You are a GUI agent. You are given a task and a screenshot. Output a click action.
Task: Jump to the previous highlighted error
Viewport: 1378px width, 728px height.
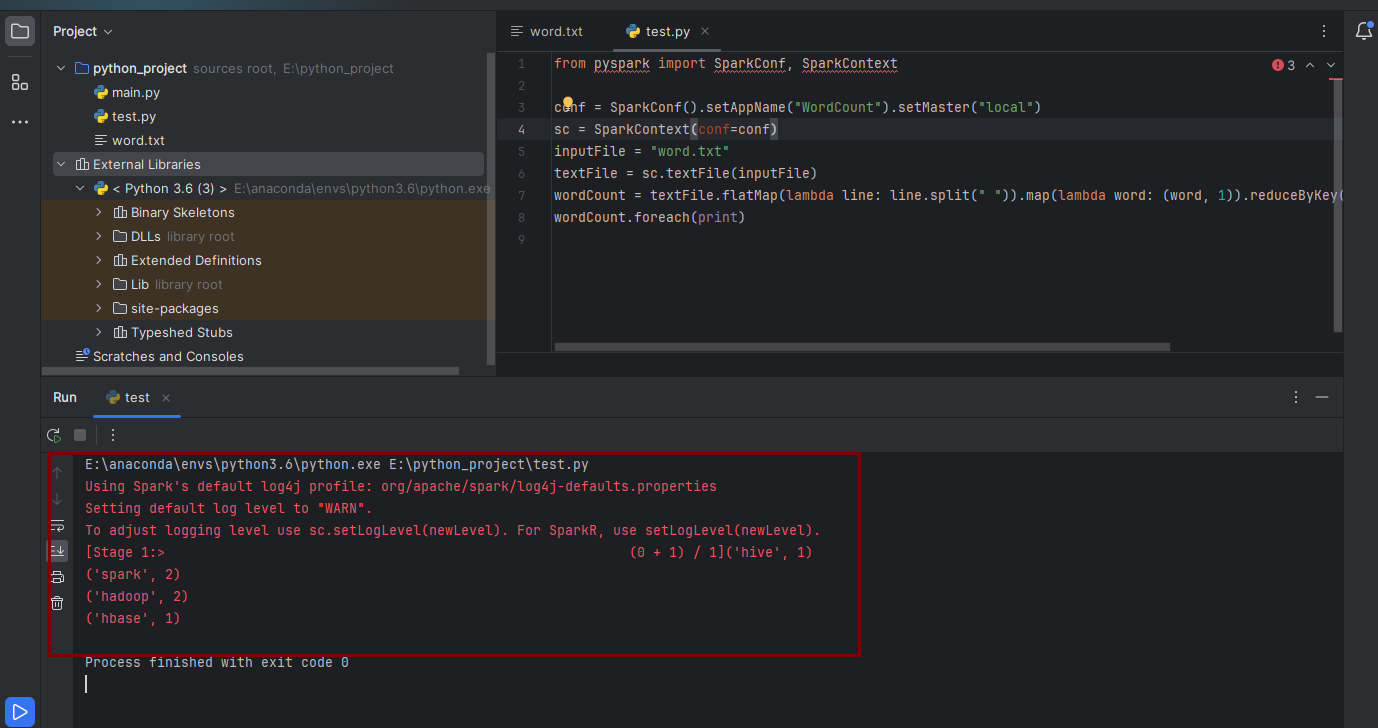coord(1310,65)
